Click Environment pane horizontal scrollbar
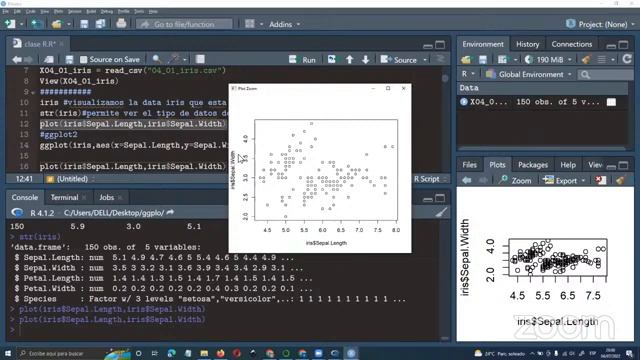Viewport: 640px width, 360px height. point(542,148)
